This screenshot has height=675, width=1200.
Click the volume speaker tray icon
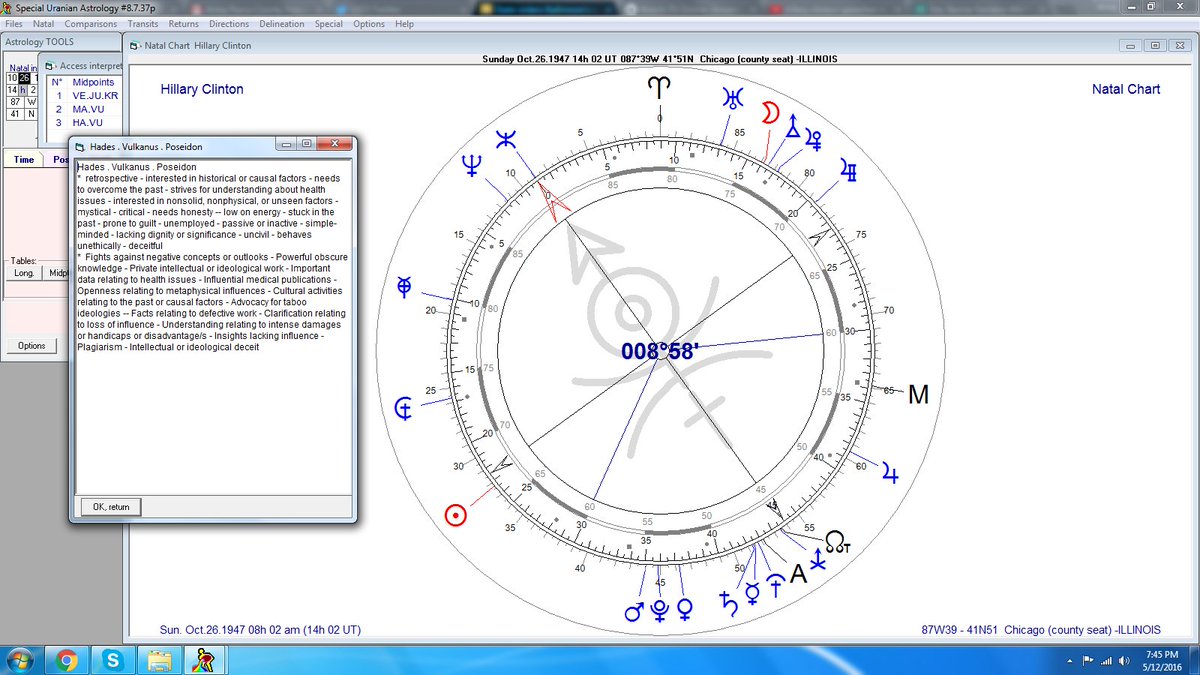(x=1126, y=661)
